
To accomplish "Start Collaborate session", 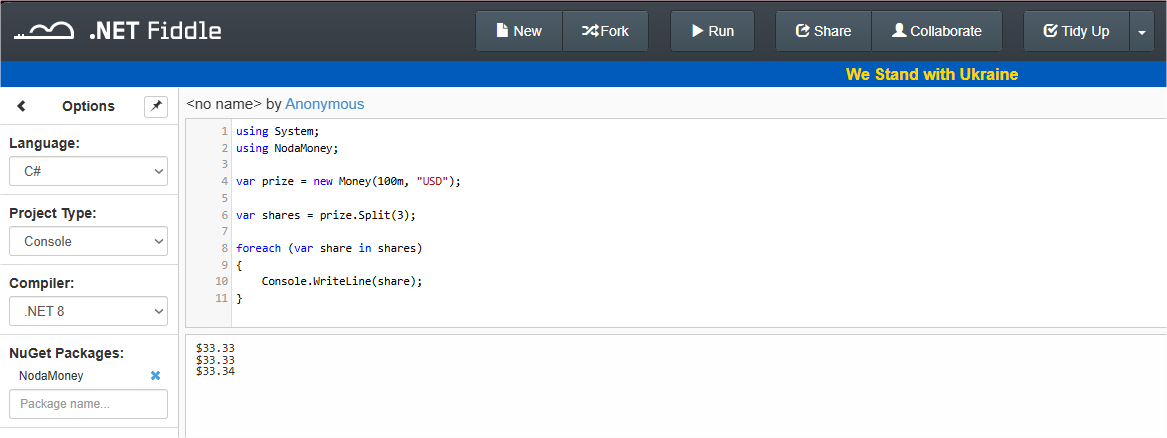I will [936, 31].
